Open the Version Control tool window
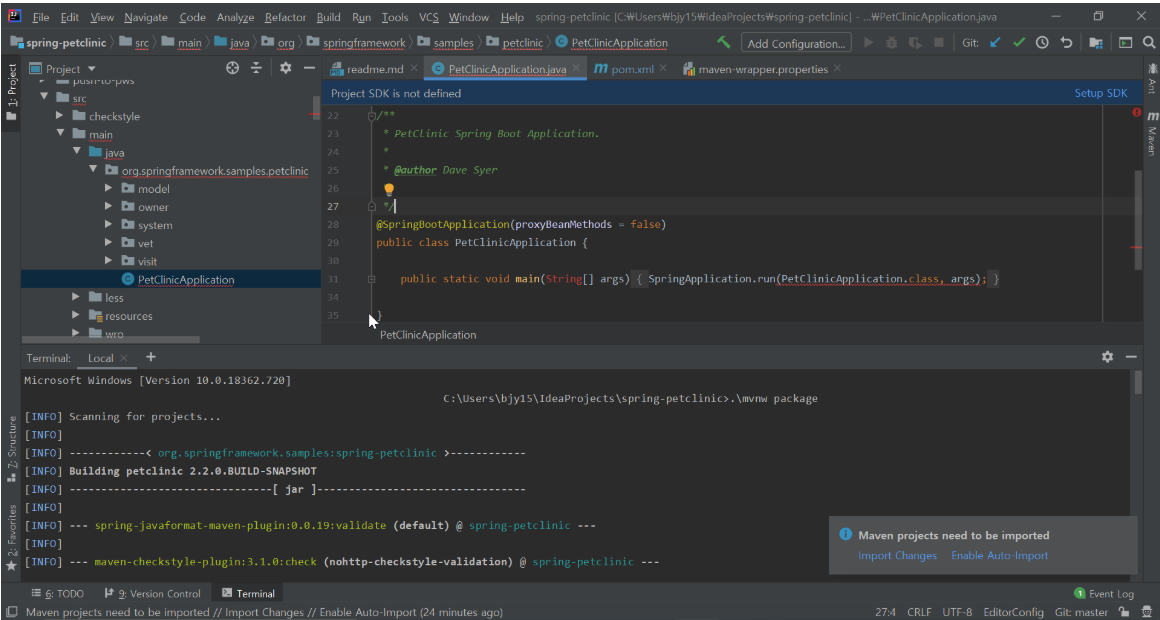1160x620 pixels. (152, 593)
